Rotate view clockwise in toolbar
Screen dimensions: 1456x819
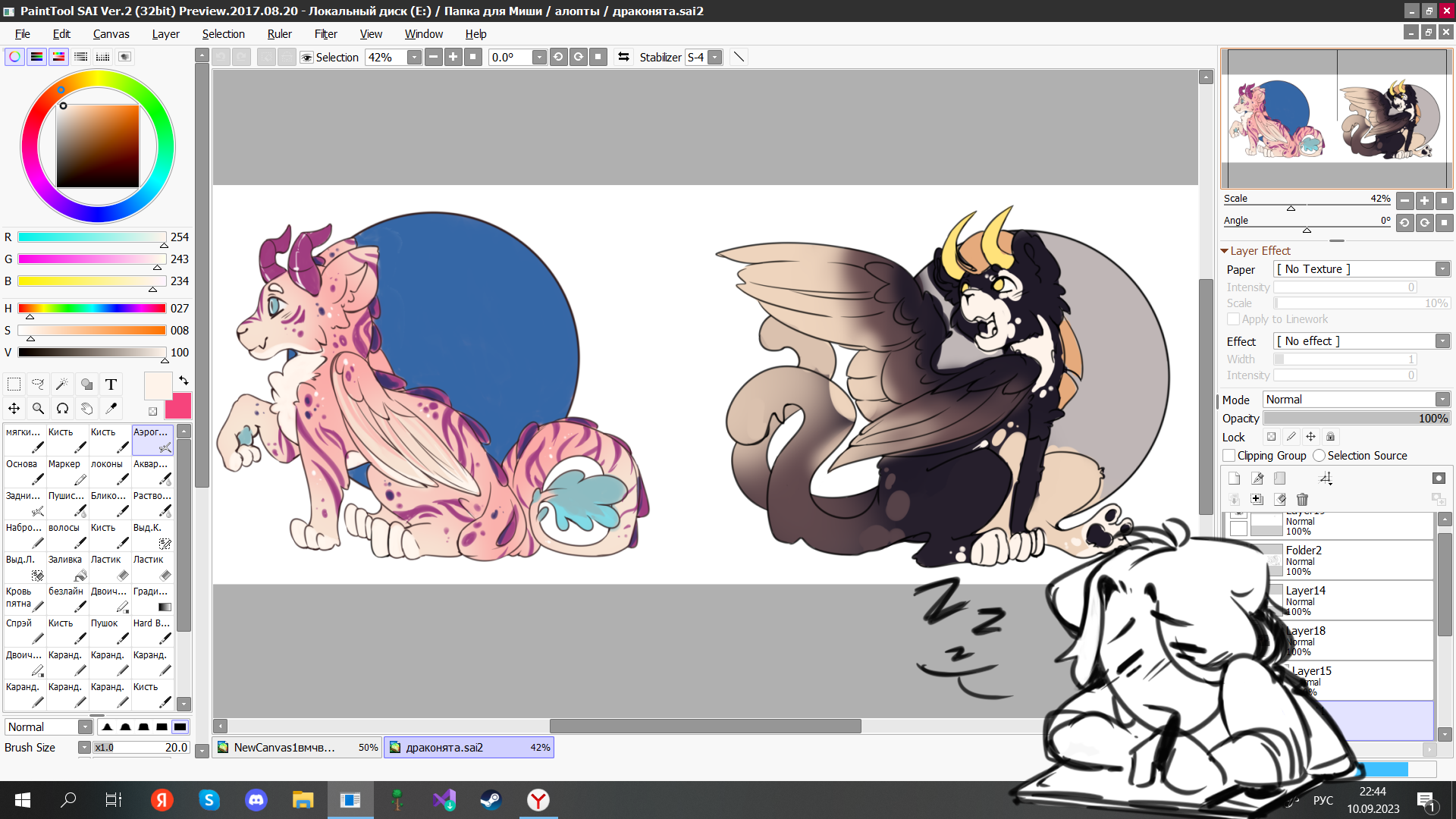pyautogui.click(x=578, y=57)
